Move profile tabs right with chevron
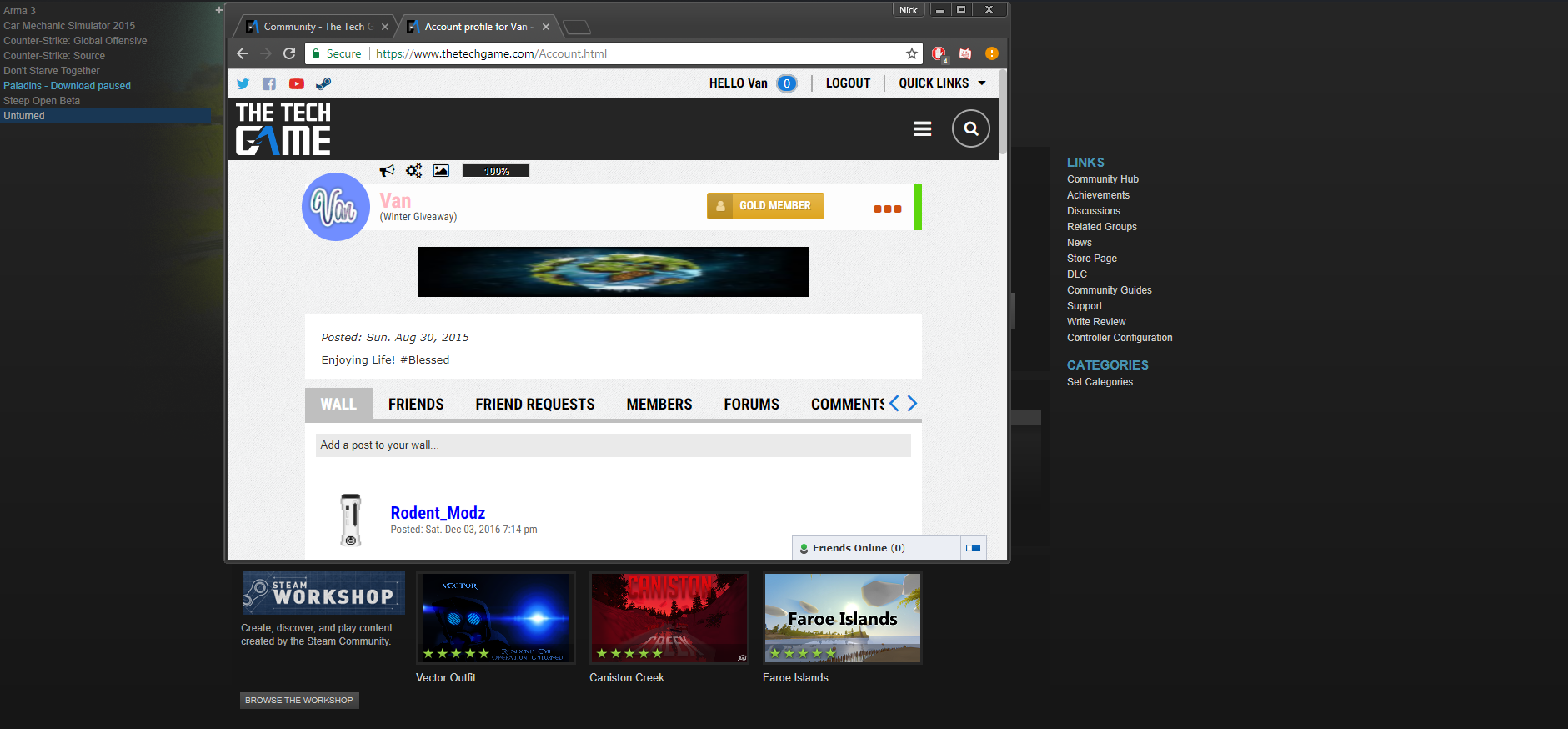1568x729 pixels. (x=912, y=404)
